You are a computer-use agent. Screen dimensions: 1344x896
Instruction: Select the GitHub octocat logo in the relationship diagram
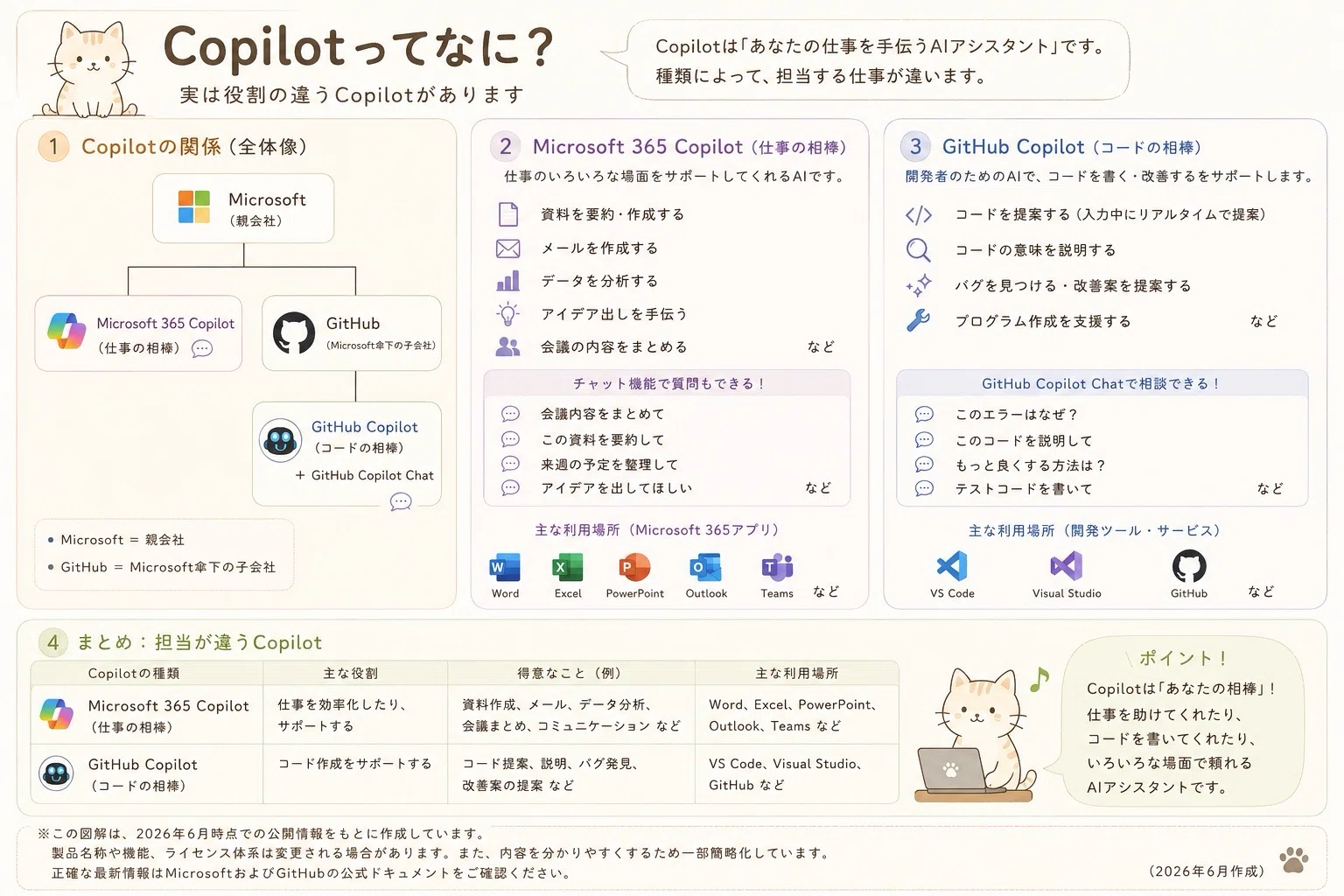(293, 332)
